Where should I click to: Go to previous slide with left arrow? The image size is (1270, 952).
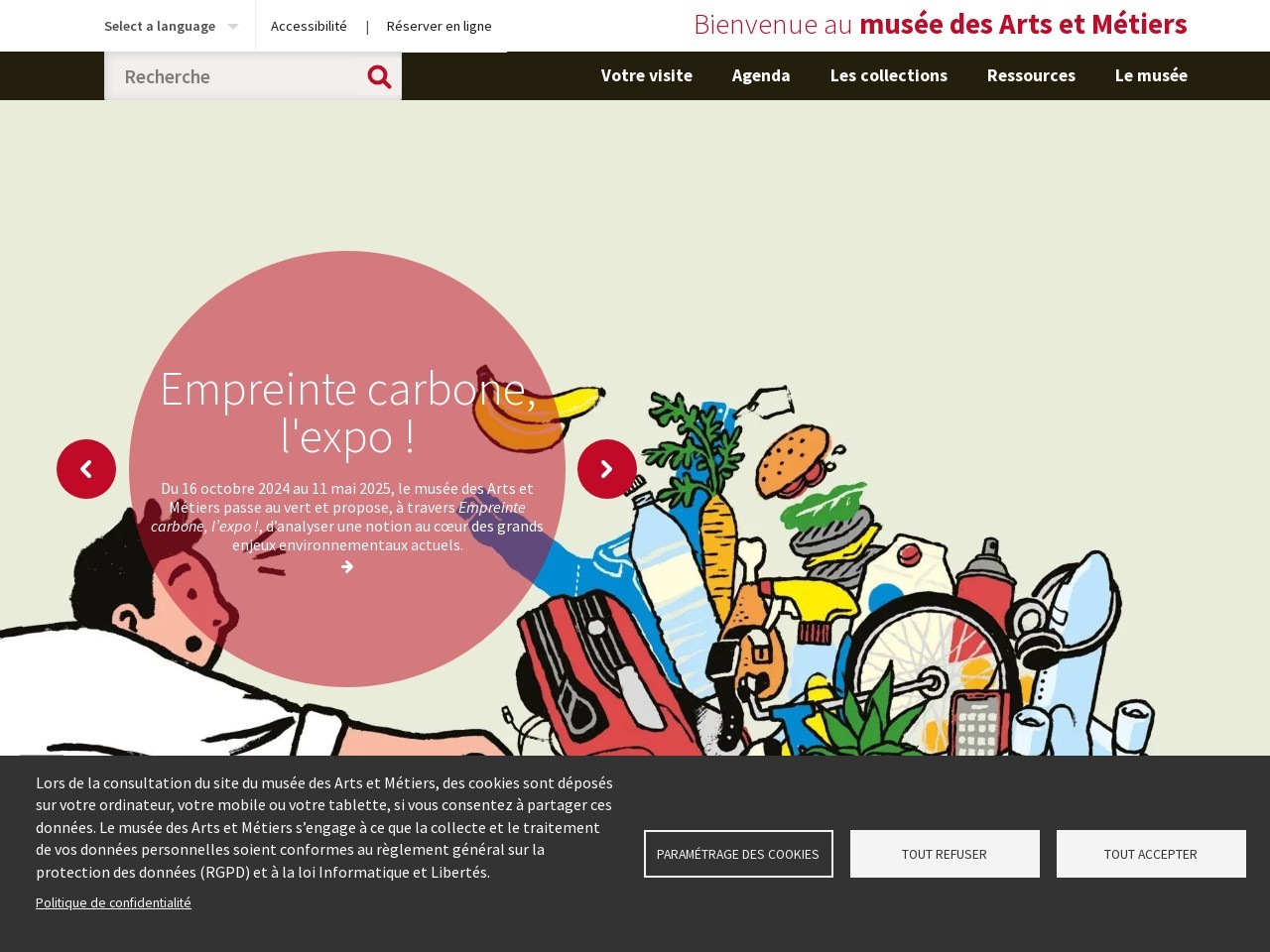coord(86,469)
